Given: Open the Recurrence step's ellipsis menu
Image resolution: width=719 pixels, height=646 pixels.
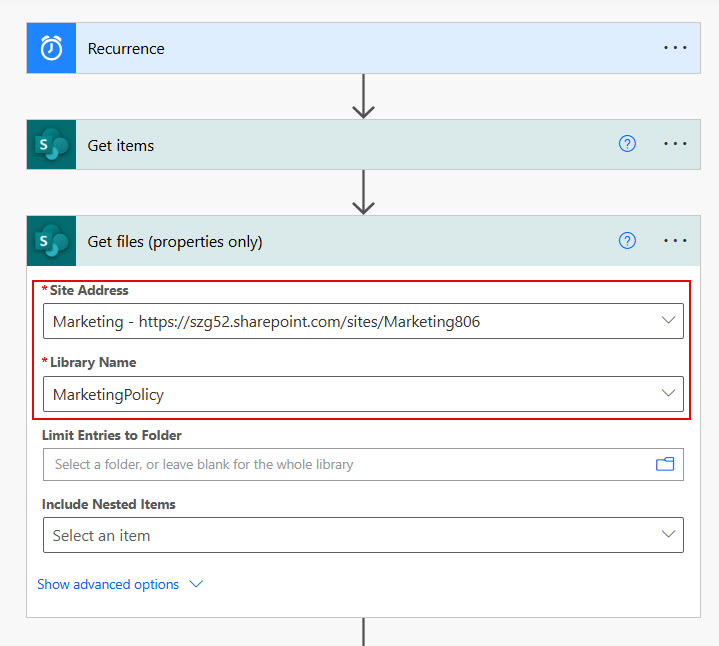Looking at the screenshot, I should (676, 48).
